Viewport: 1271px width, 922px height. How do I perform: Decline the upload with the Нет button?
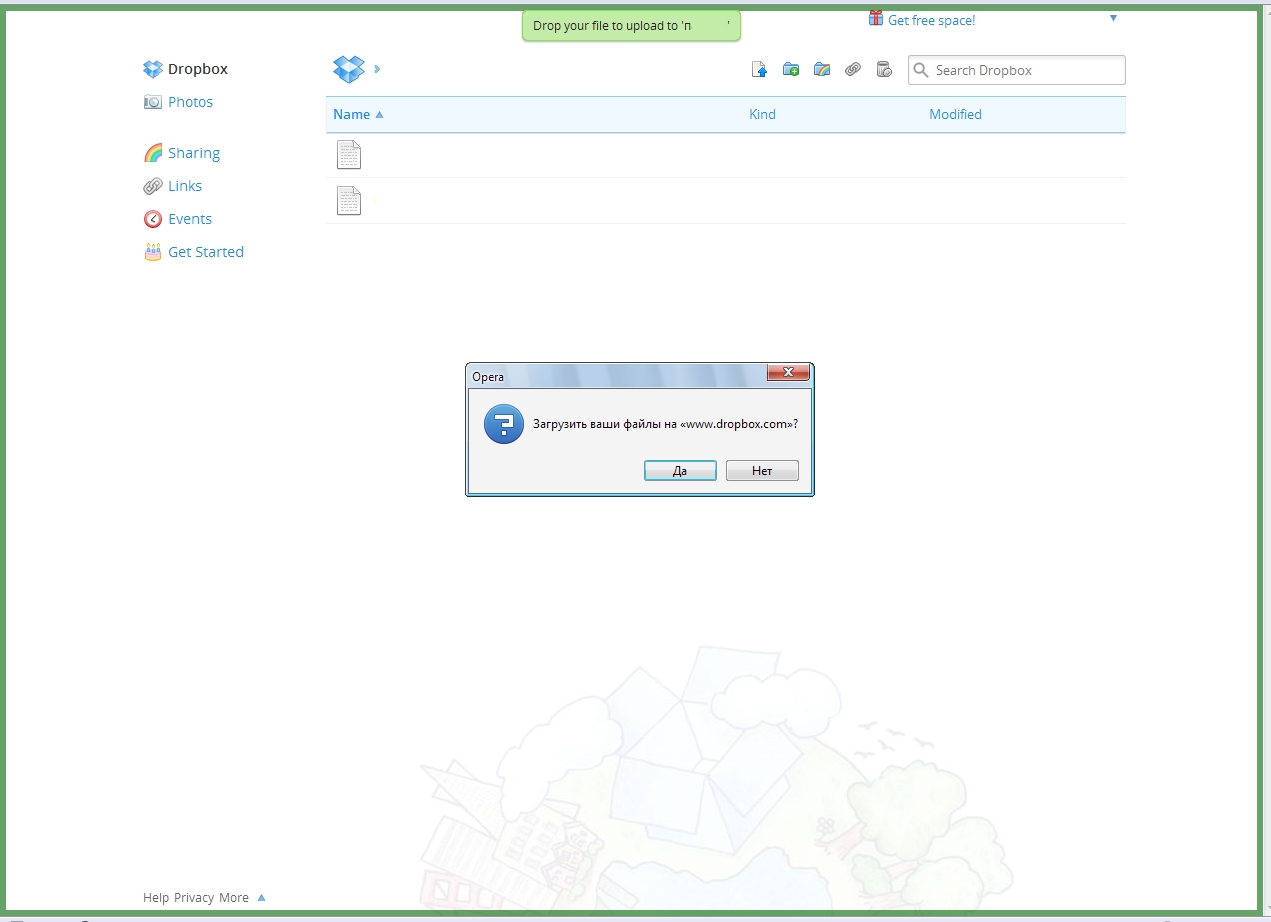pos(762,471)
